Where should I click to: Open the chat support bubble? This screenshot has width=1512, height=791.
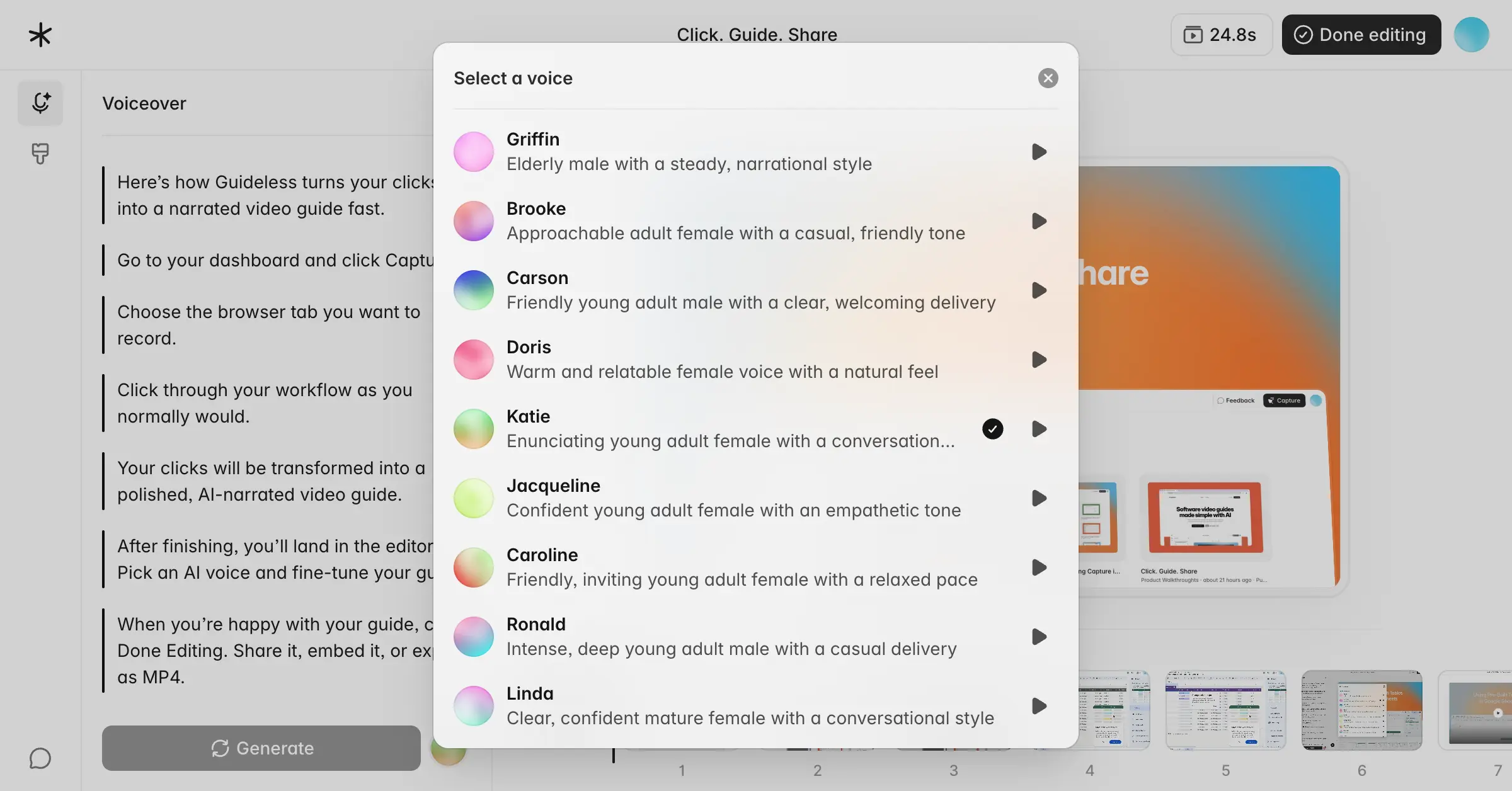[x=40, y=758]
